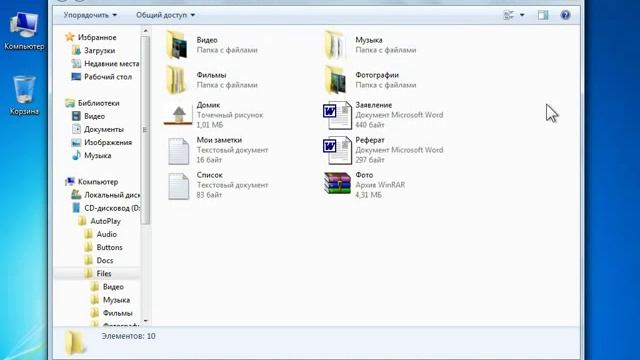This screenshot has height=360, width=640.
Task: Select the Заявление Word document icon
Action: pos(337,115)
